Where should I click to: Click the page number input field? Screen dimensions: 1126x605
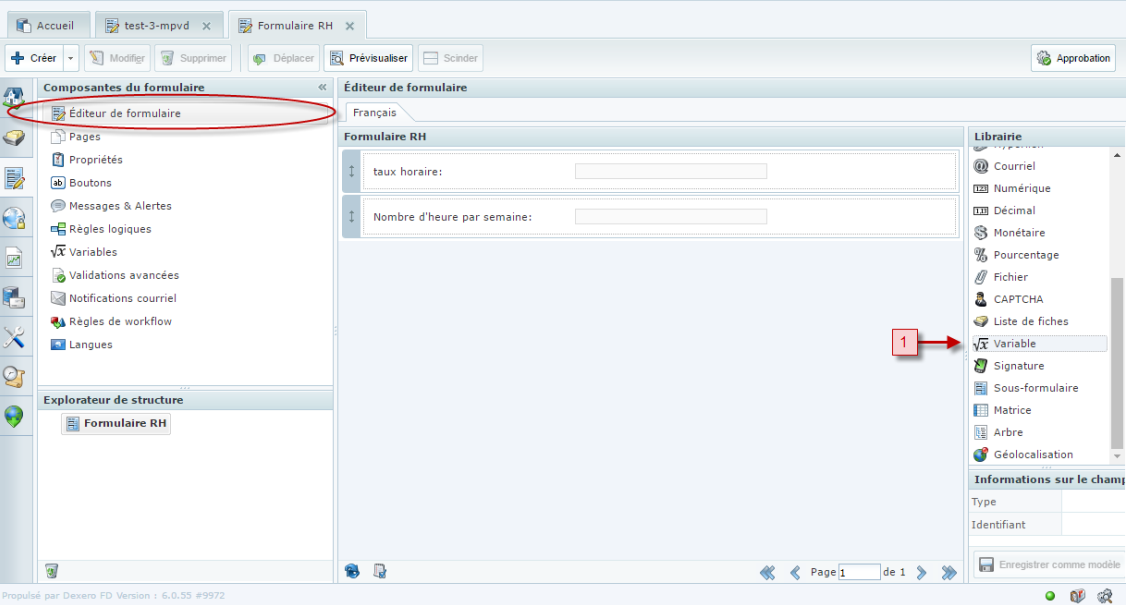pyautogui.click(x=858, y=572)
